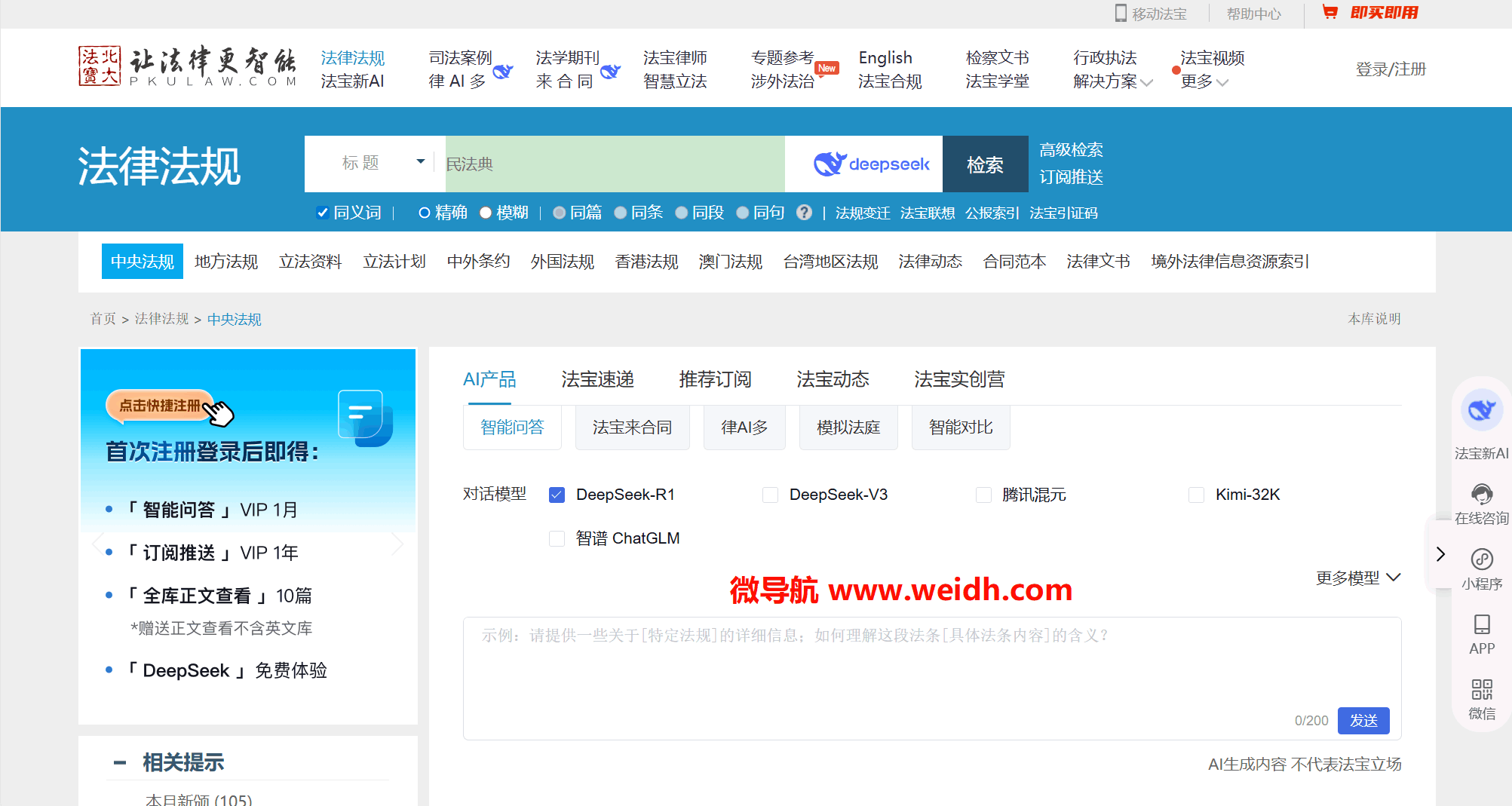Collapse the 相关提示 section
This screenshot has height=806, width=1512.
pyautogui.click(x=119, y=762)
